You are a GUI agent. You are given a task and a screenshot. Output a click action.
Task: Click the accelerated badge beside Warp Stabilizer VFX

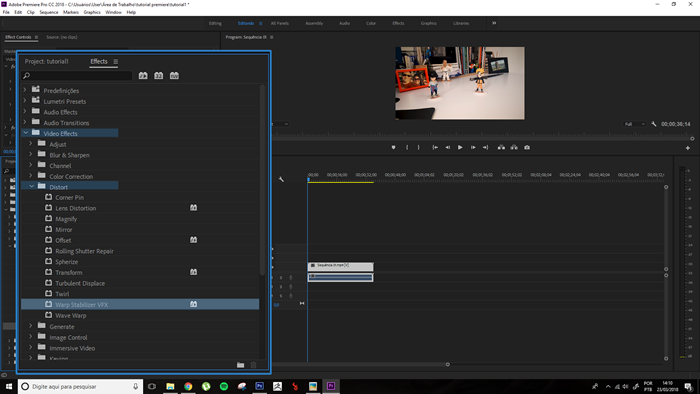pos(193,304)
